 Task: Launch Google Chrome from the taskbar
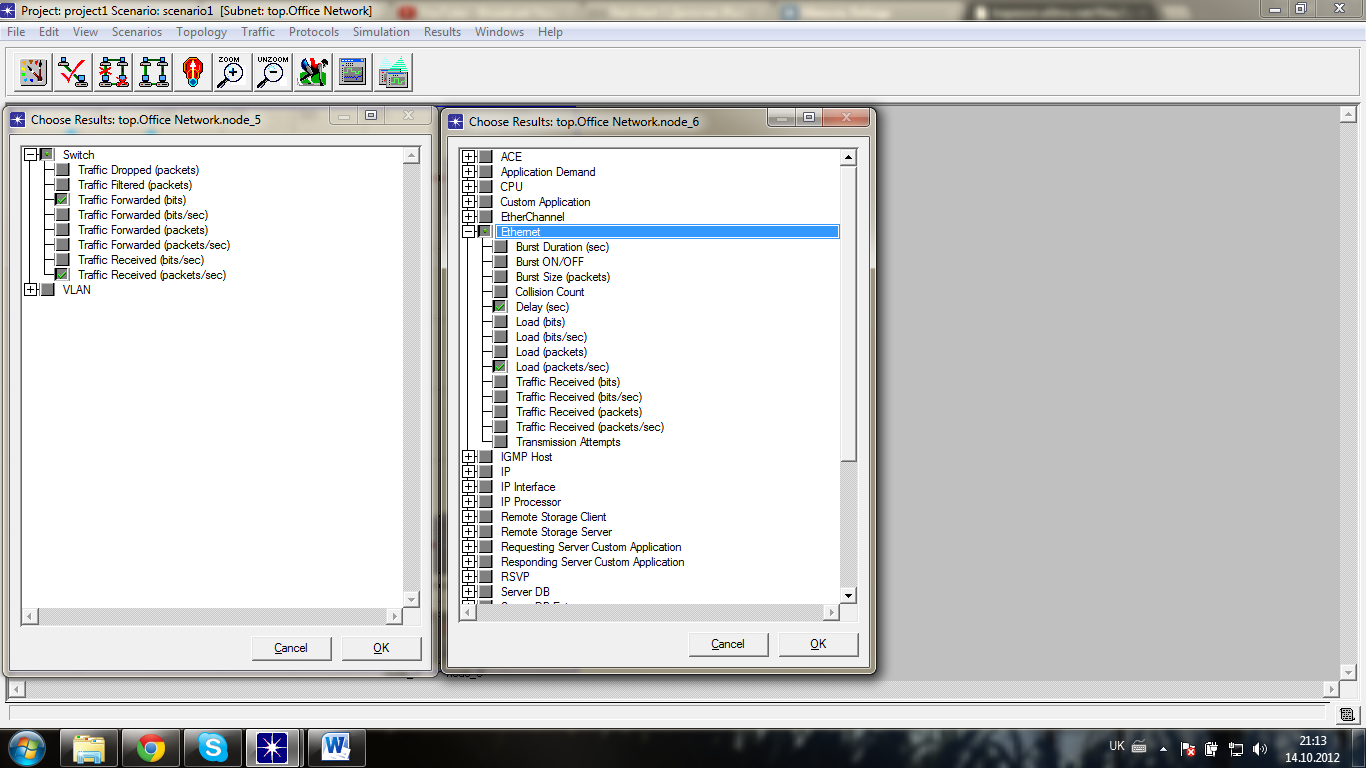point(151,747)
